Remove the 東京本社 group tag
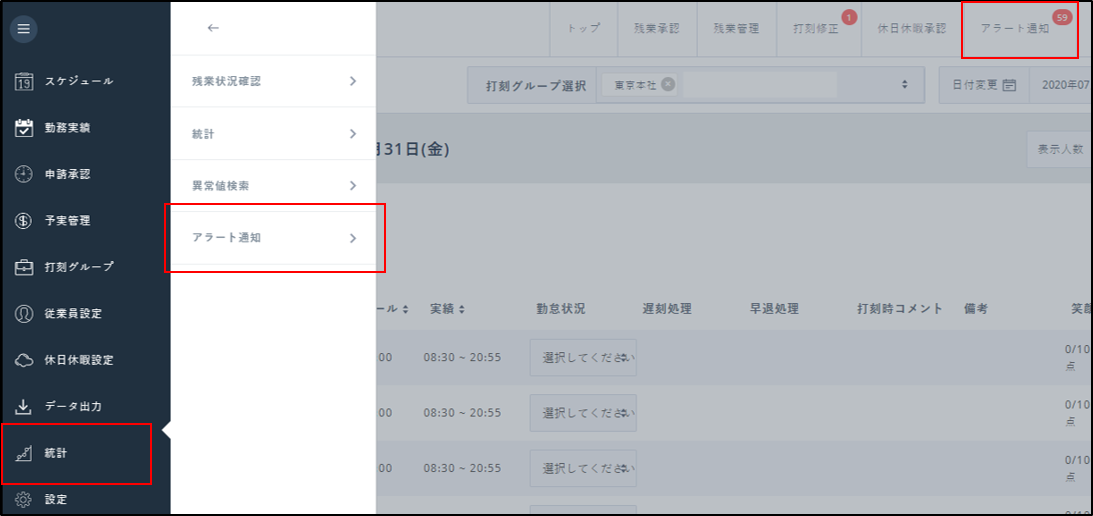Screen dimensions: 1093x516 667,85
